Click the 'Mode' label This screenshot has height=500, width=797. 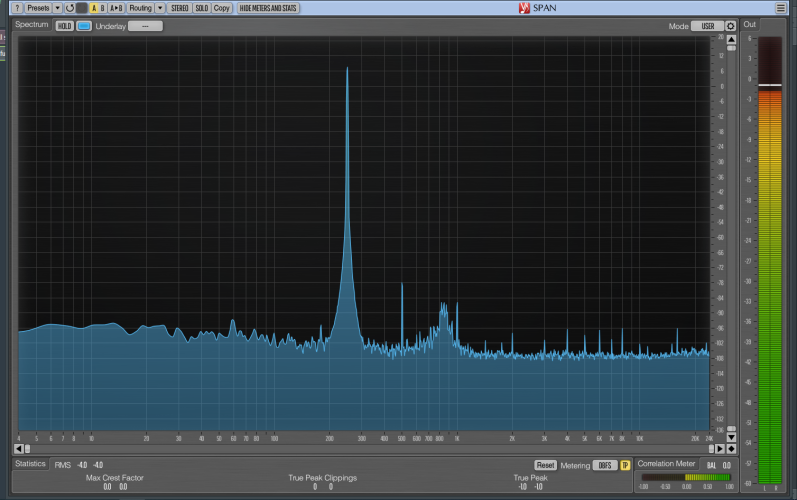click(679, 26)
